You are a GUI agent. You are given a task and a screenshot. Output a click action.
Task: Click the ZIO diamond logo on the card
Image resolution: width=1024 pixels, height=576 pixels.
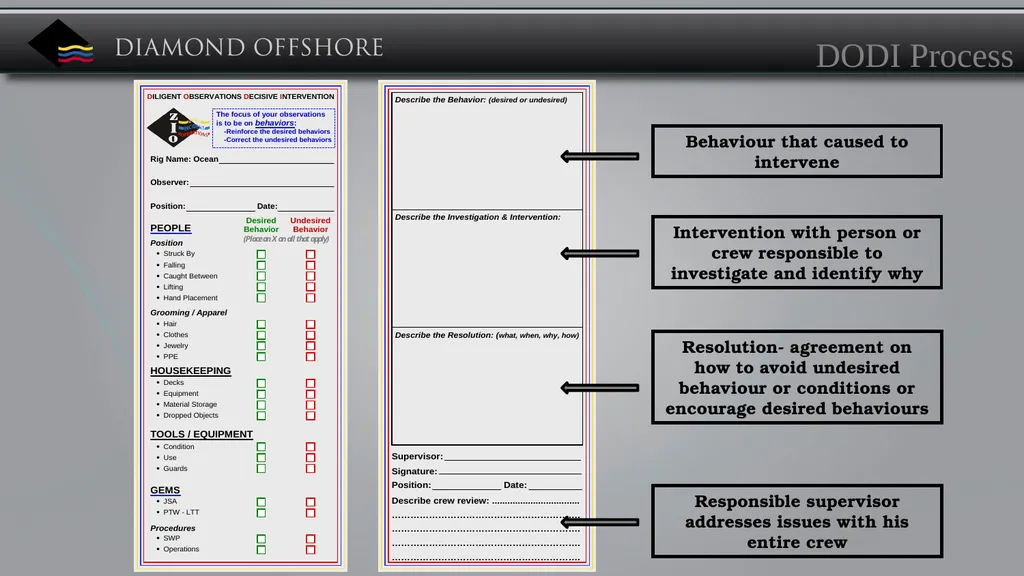coord(177,127)
